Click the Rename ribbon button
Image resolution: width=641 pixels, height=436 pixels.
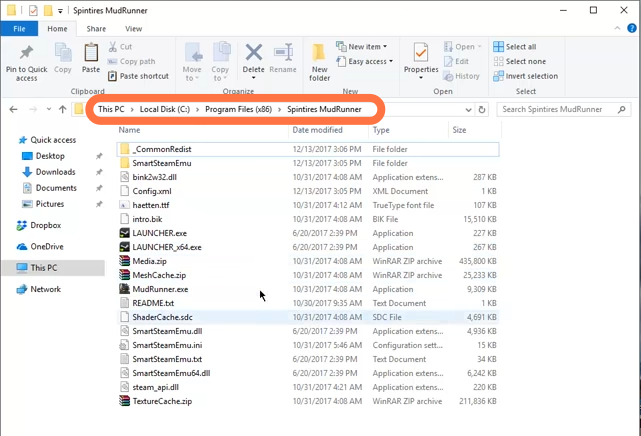[x=283, y=58]
